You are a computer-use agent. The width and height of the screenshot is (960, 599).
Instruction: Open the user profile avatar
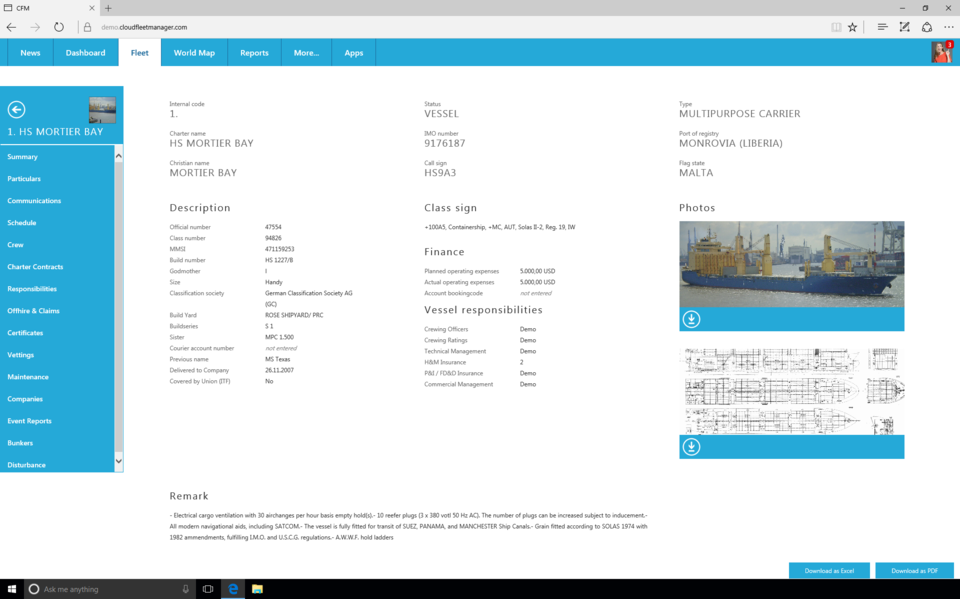click(940, 52)
